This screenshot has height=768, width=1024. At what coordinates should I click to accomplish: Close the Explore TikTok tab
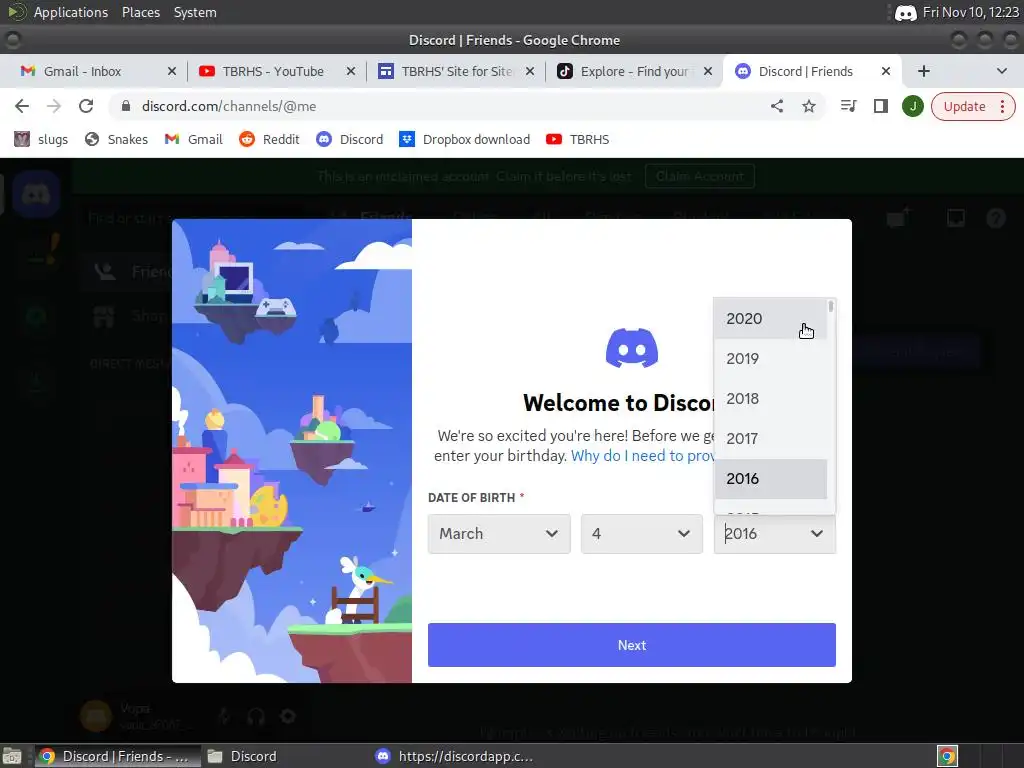[x=708, y=71]
